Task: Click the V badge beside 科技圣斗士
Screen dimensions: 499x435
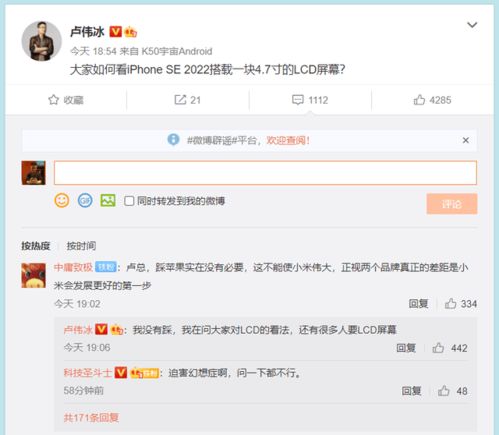Action: (x=121, y=372)
